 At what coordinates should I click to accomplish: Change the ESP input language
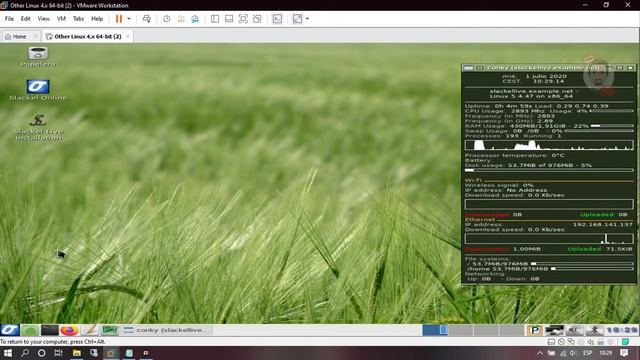point(587,353)
